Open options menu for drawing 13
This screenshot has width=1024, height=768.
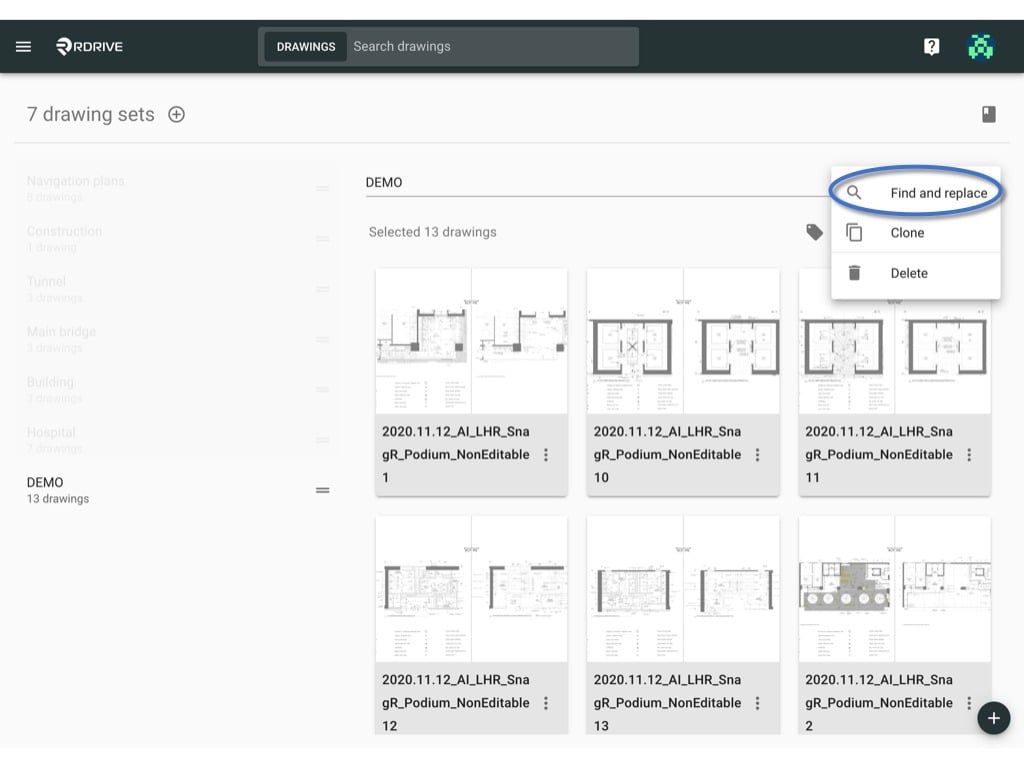coord(758,703)
